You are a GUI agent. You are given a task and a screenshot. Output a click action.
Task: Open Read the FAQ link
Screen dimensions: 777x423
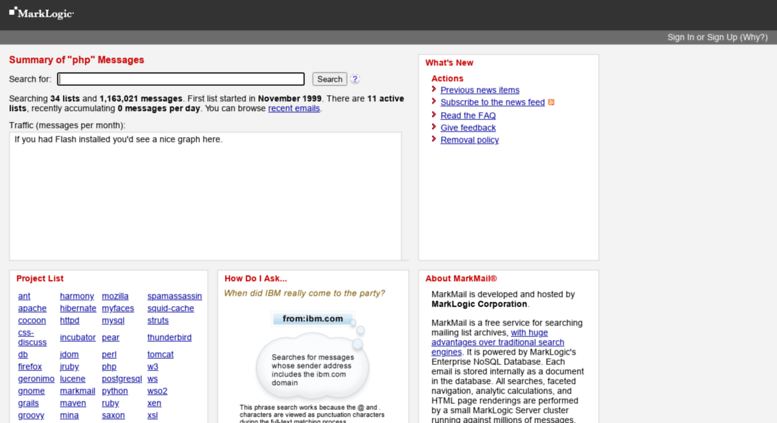(x=468, y=115)
